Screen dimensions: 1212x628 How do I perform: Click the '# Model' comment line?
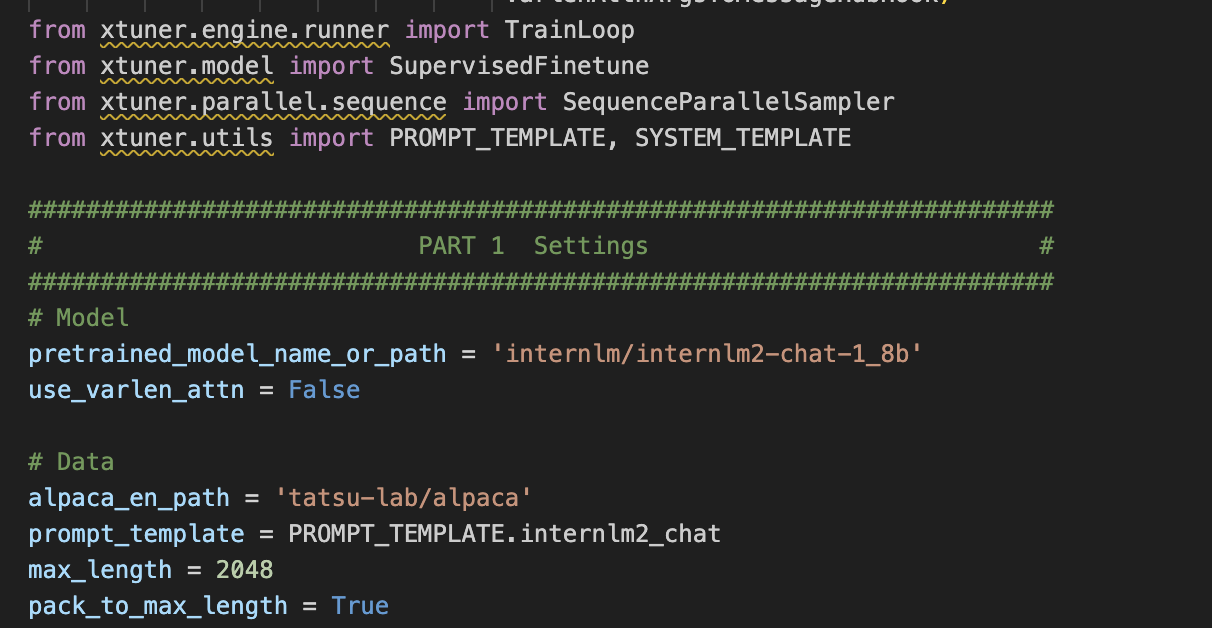tap(79, 318)
